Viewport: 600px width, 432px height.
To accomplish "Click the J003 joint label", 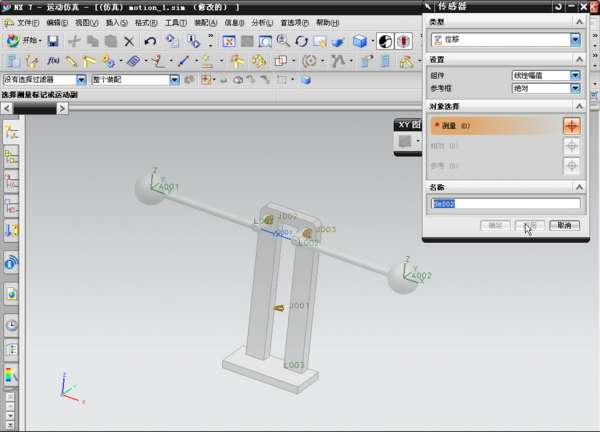I will 326,229.
